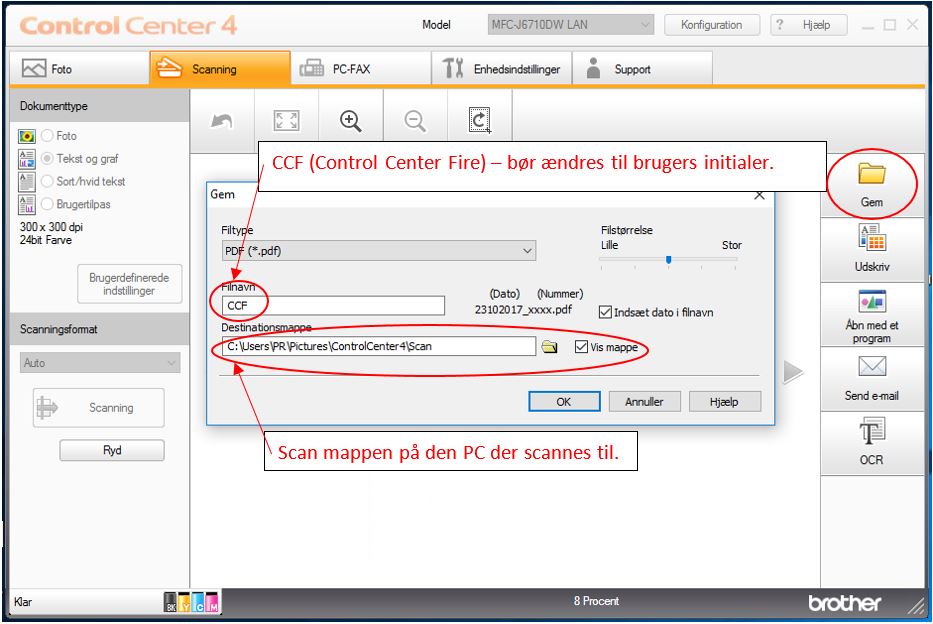Switch to the Foto tab
This screenshot has height=624, width=933.
79,69
